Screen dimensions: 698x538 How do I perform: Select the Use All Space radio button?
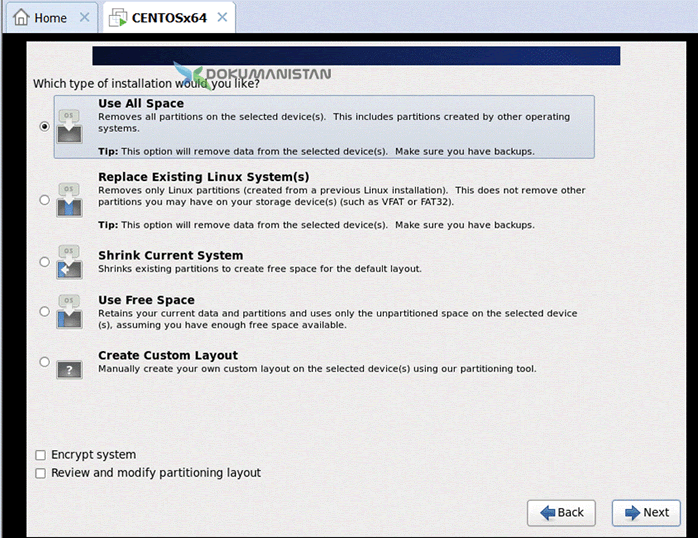pyautogui.click(x=44, y=126)
